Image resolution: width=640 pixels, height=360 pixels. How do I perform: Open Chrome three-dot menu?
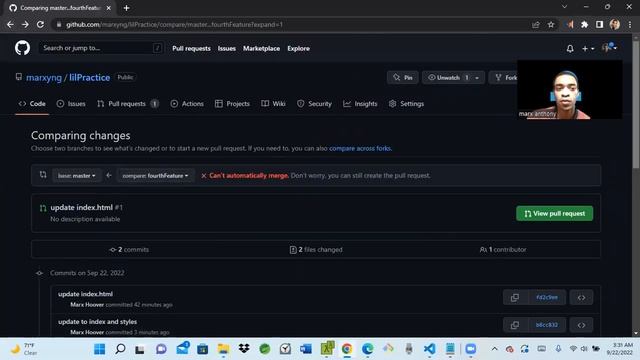(630, 24)
